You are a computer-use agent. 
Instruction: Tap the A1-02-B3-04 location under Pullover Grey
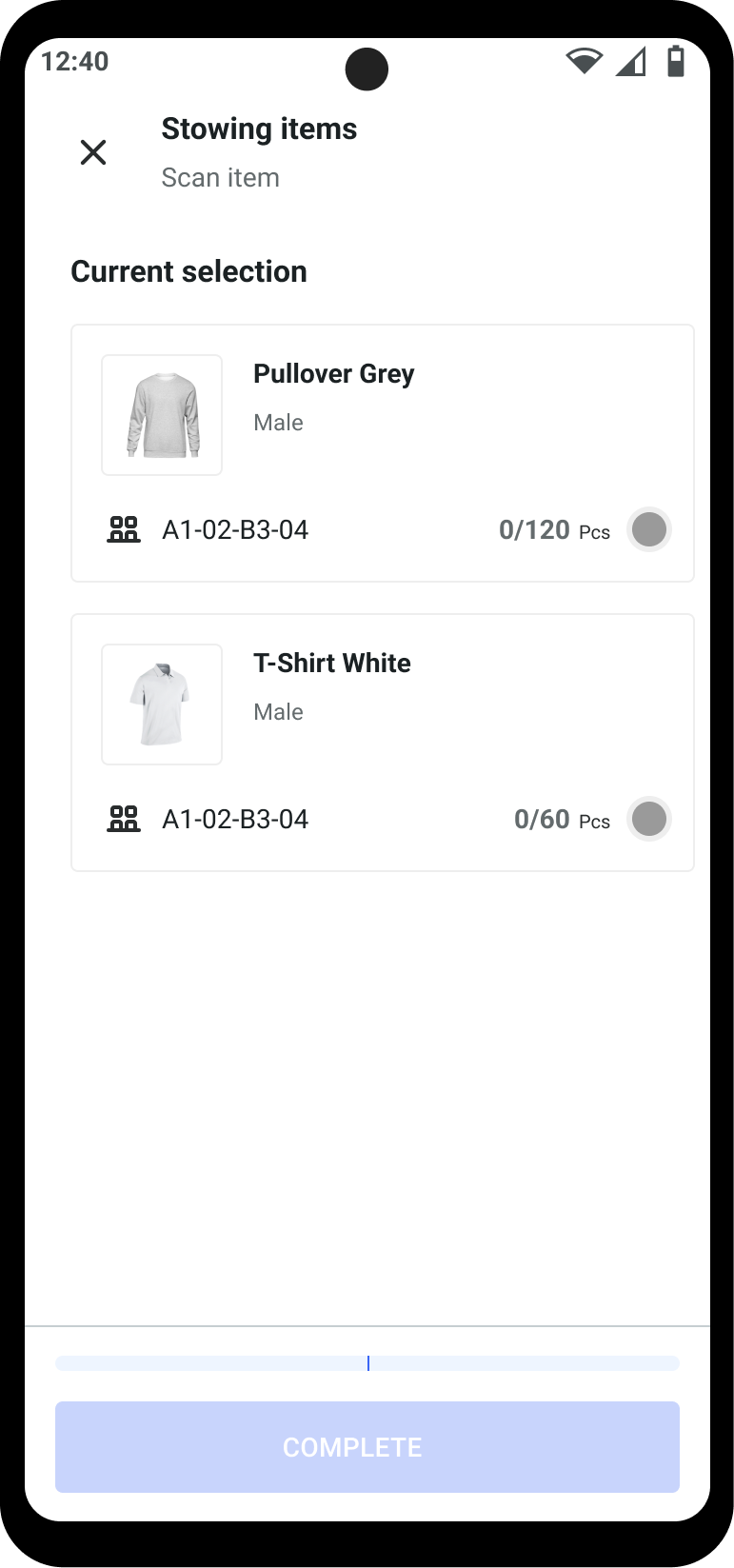click(x=235, y=530)
